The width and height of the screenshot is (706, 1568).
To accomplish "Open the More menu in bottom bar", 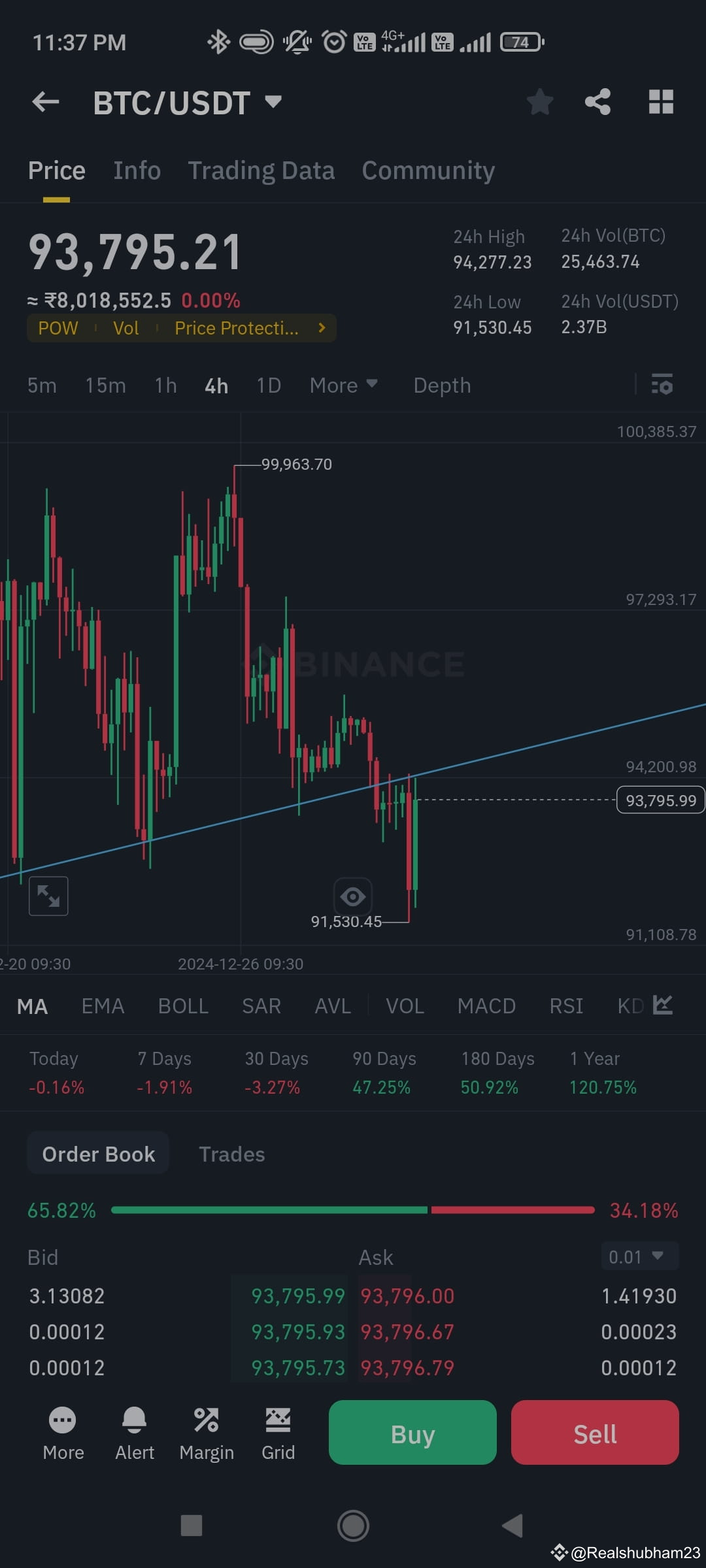I will (x=63, y=1433).
